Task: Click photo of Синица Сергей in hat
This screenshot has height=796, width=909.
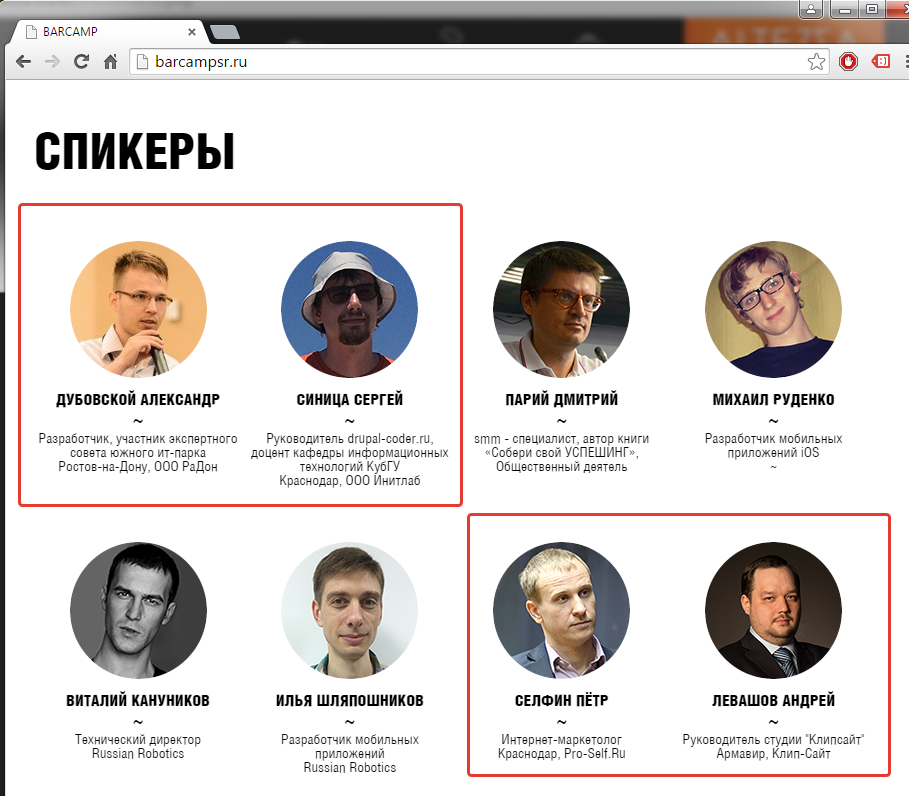Action: click(x=350, y=310)
